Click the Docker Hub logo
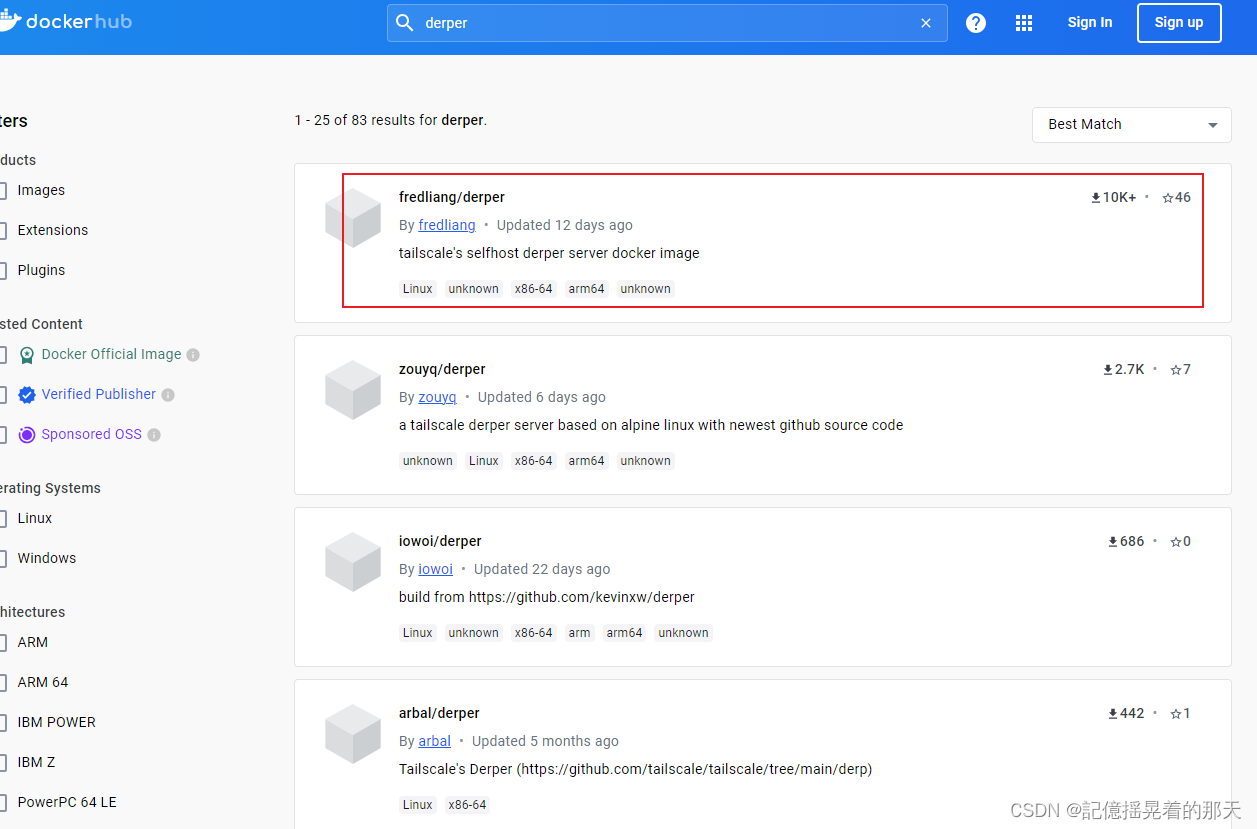Viewport: 1257px width, 829px height. point(66,21)
